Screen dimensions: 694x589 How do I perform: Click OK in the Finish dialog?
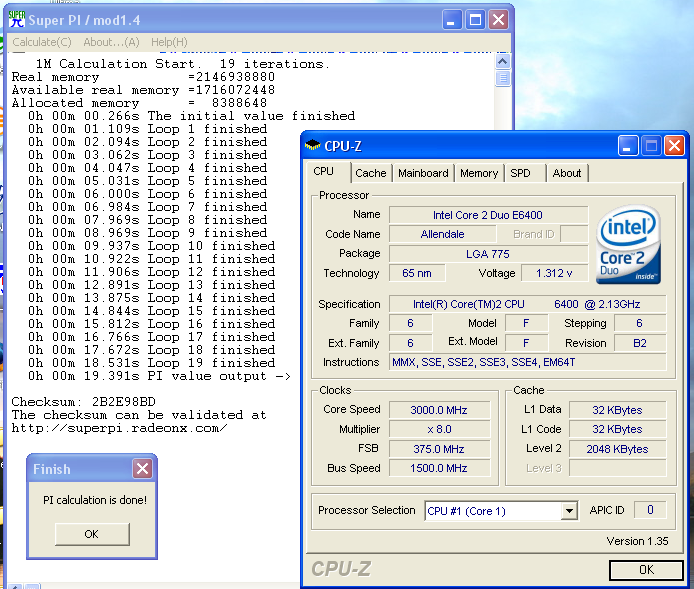pyautogui.click(x=92, y=534)
